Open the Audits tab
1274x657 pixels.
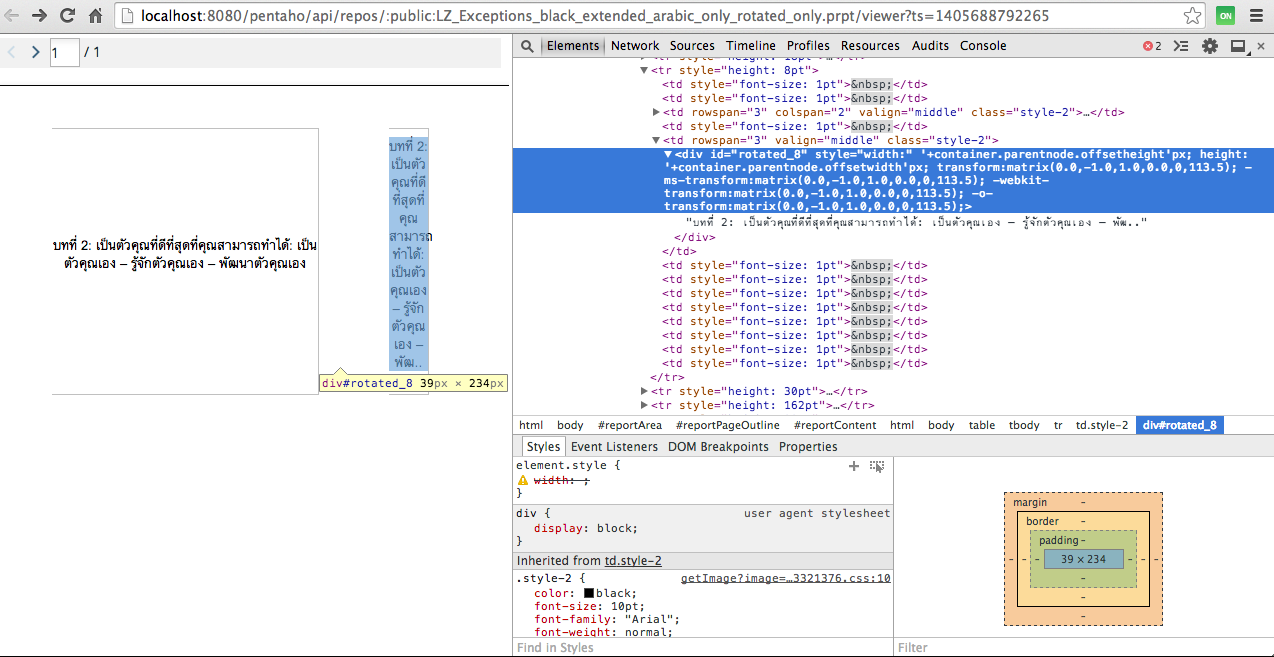pos(930,46)
